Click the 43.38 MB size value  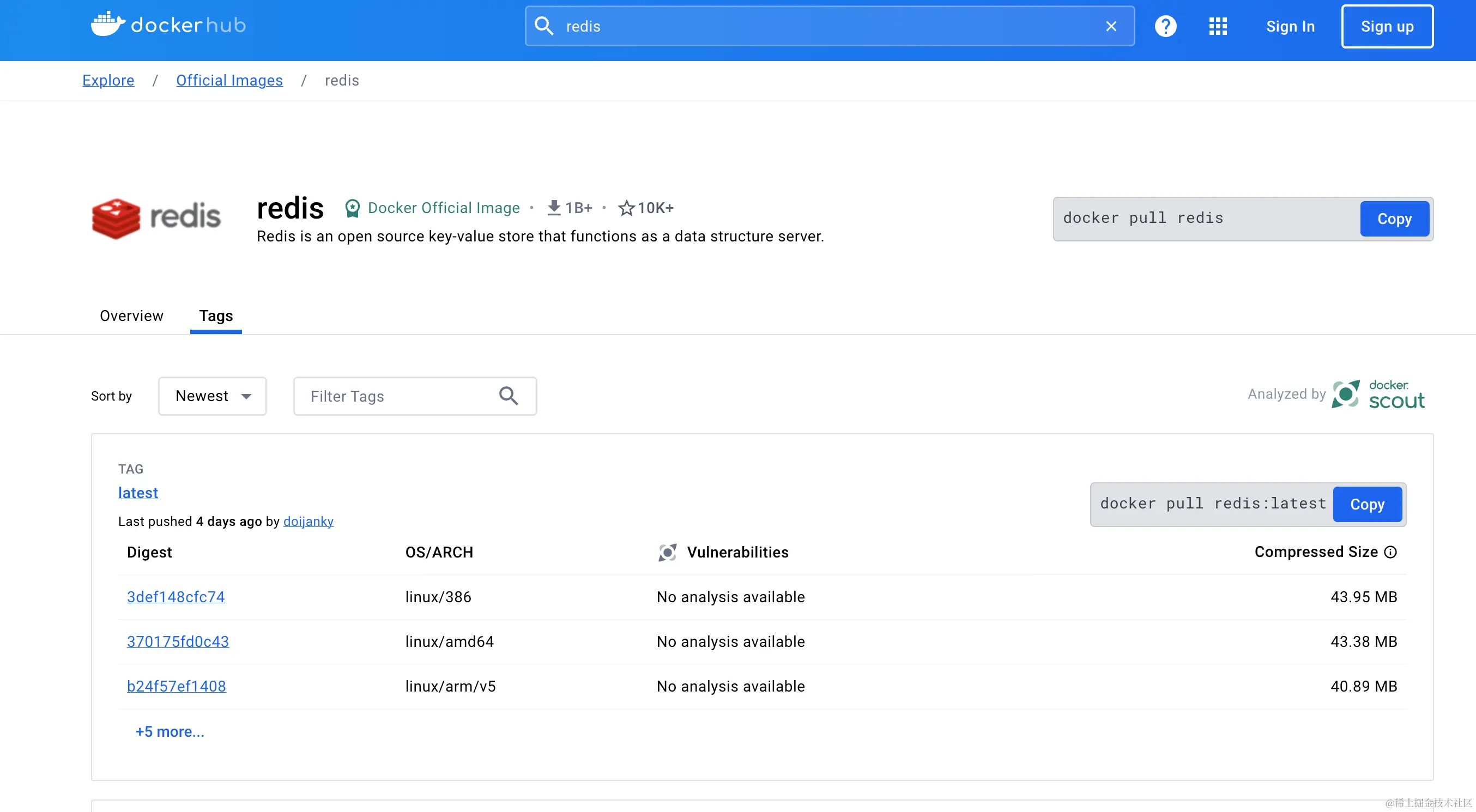point(1364,642)
